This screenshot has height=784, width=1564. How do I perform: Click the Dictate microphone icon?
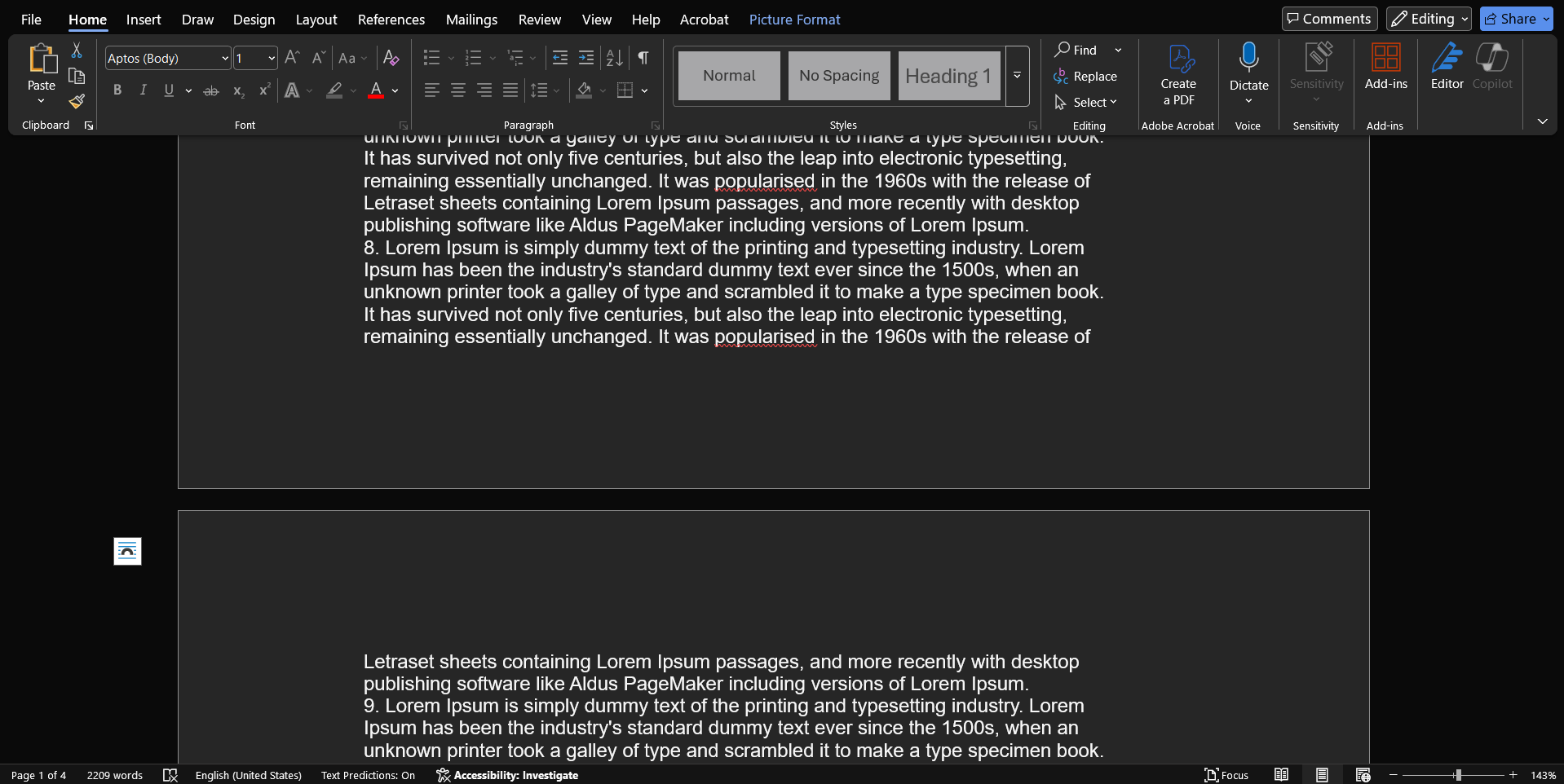click(1248, 59)
